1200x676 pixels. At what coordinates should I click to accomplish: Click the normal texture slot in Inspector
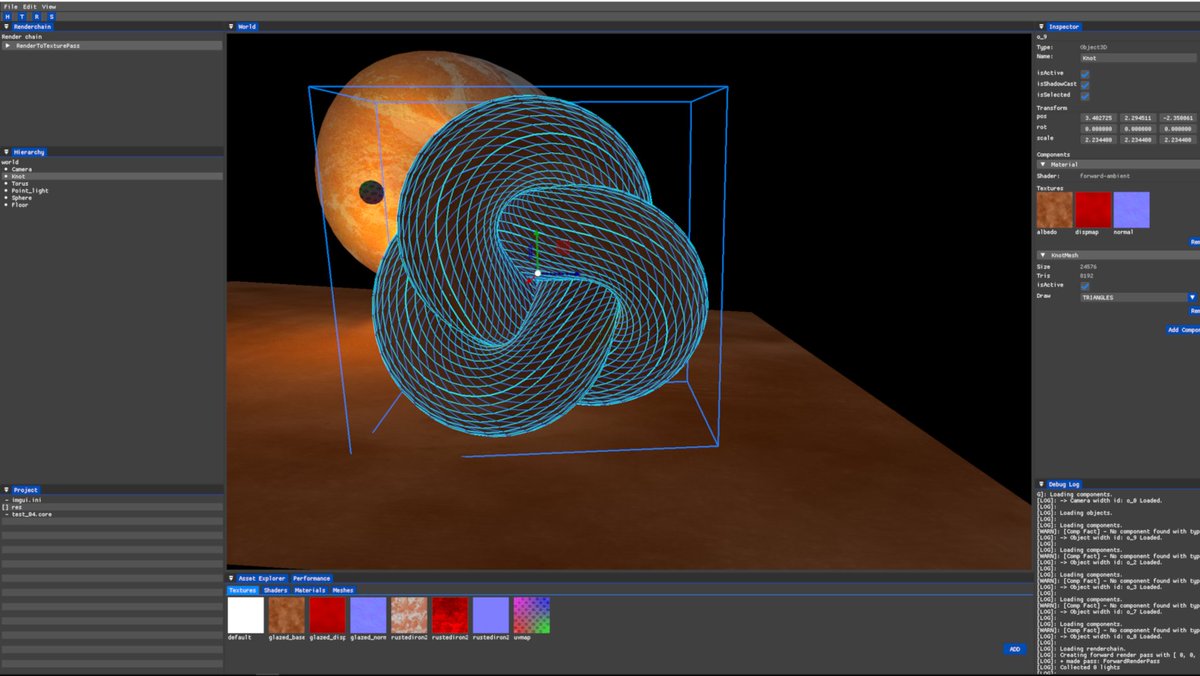[x=1132, y=210]
